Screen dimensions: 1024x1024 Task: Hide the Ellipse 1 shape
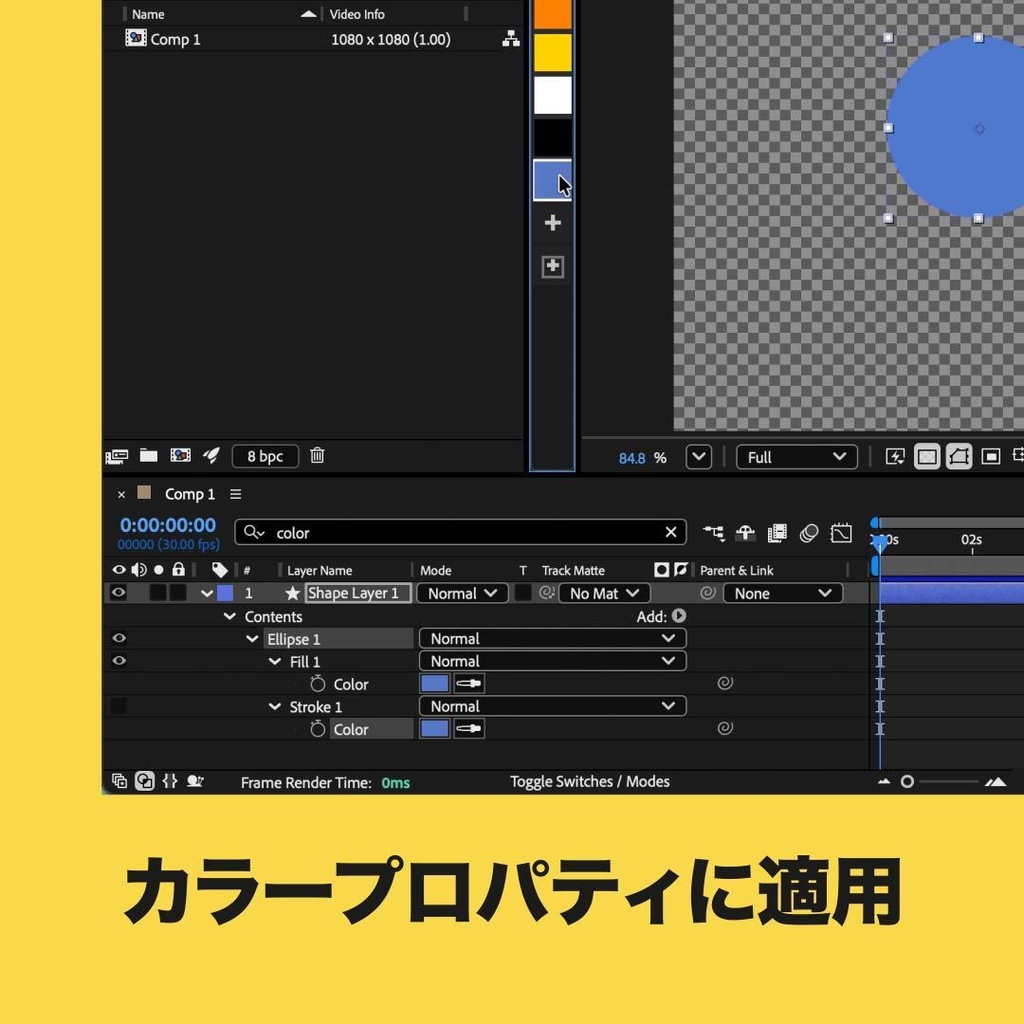[119, 638]
